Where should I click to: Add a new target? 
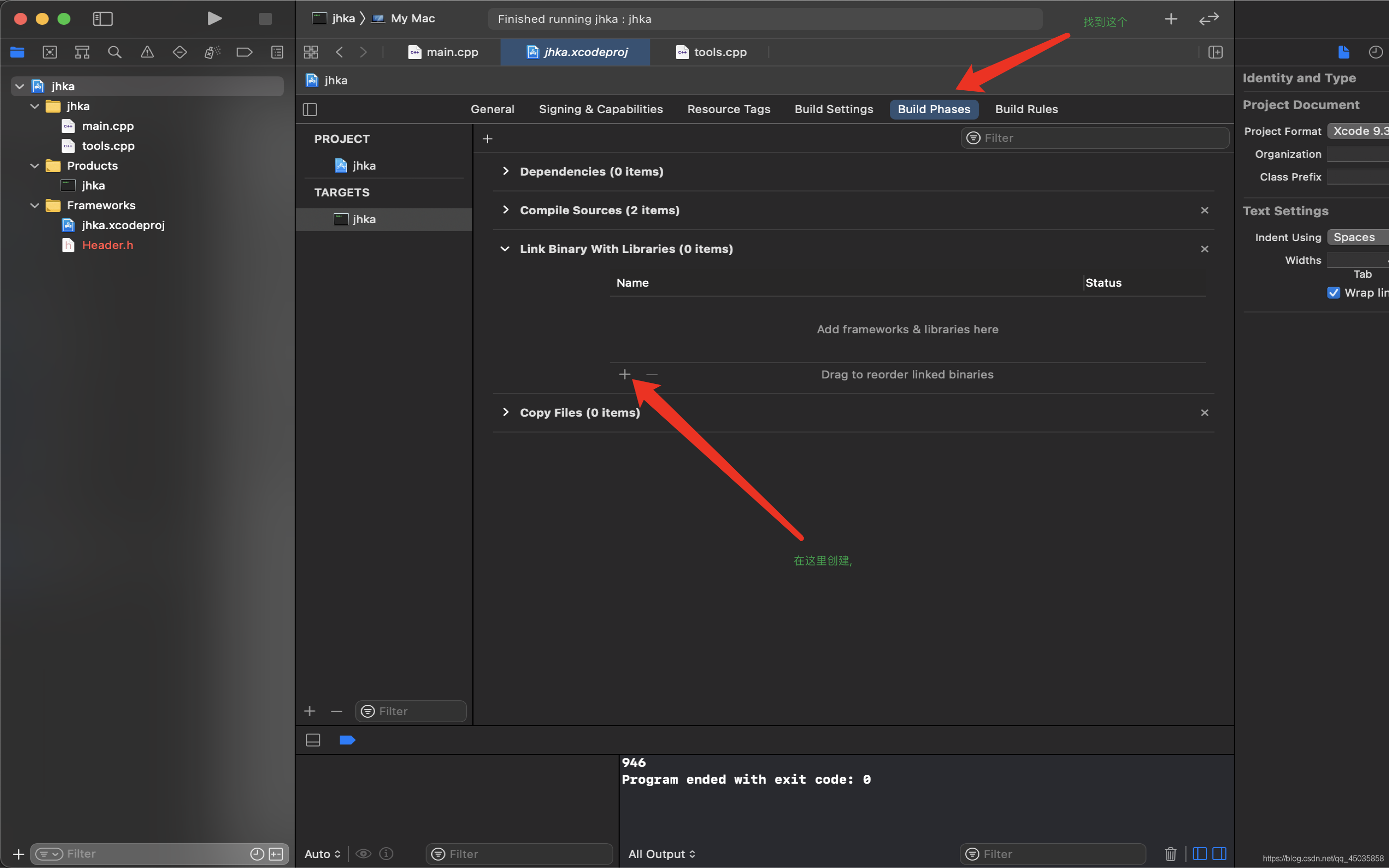click(x=310, y=711)
